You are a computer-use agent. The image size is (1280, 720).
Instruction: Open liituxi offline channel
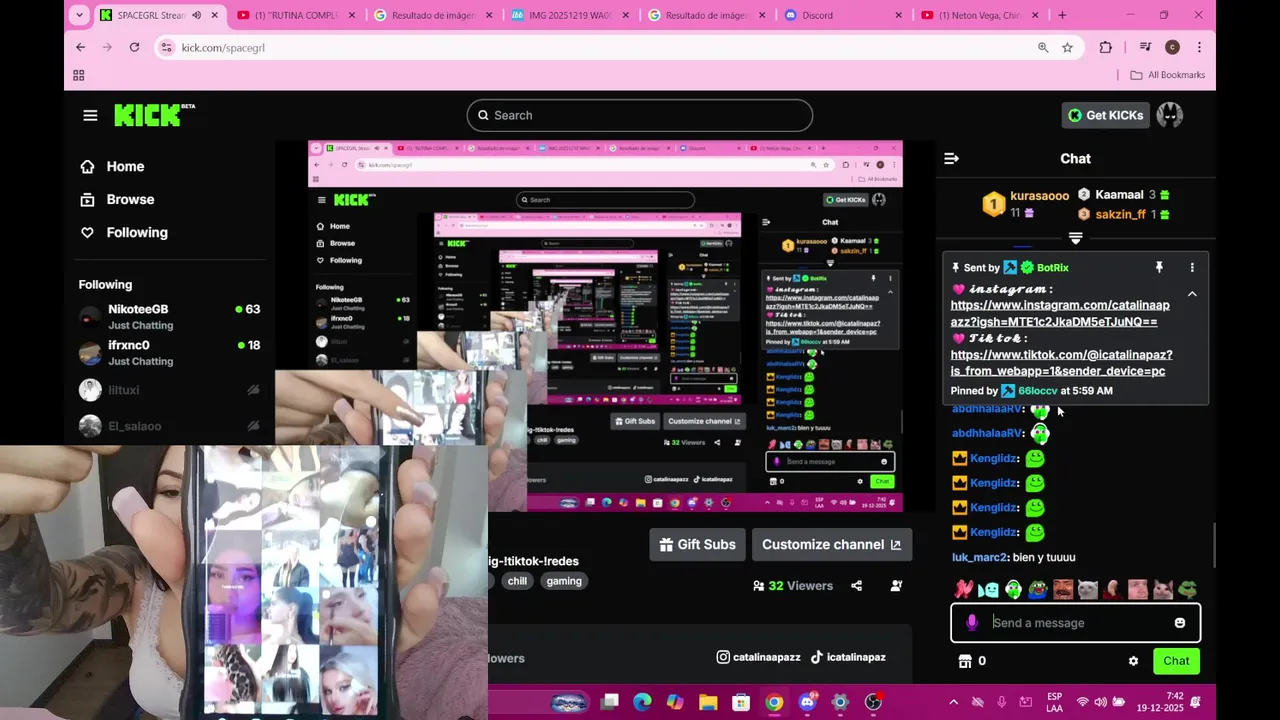(170, 390)
